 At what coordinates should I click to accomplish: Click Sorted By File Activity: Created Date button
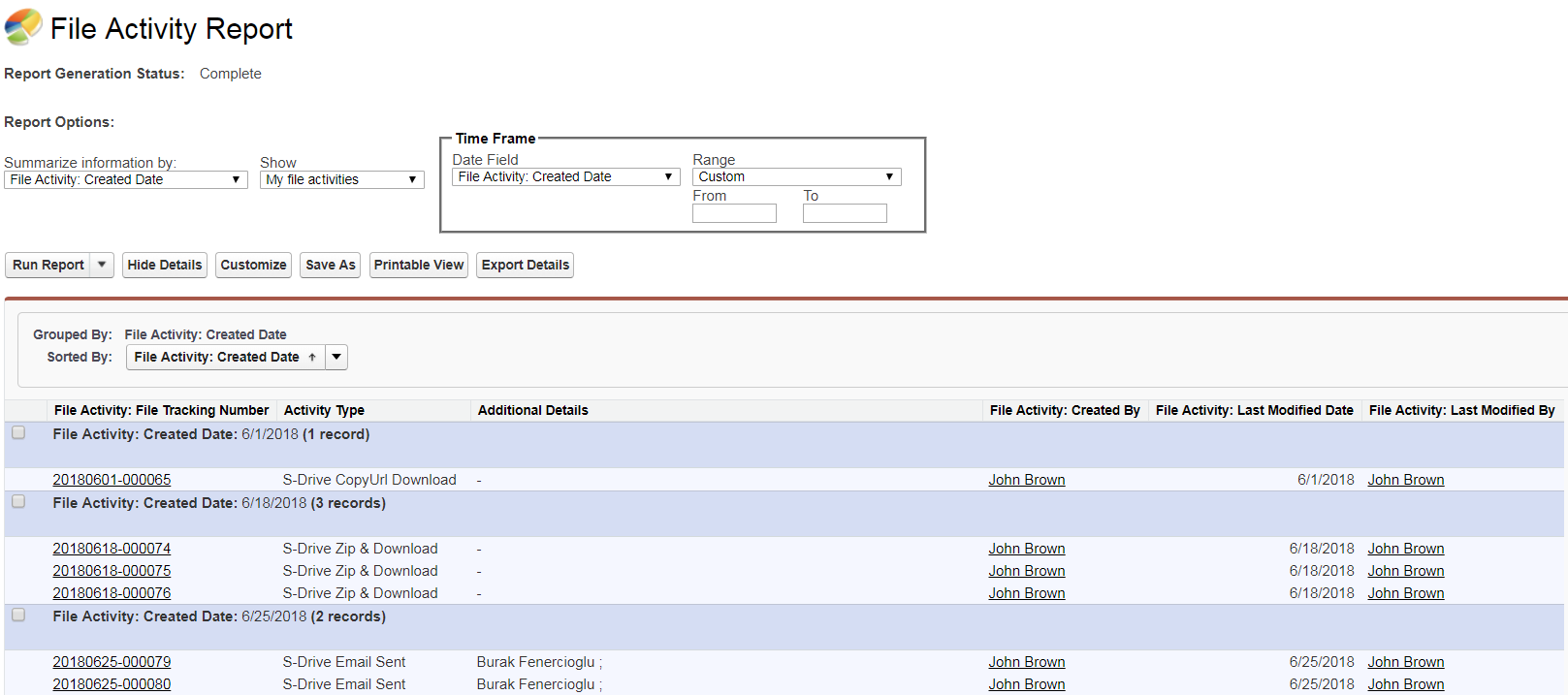click(226, 357)
